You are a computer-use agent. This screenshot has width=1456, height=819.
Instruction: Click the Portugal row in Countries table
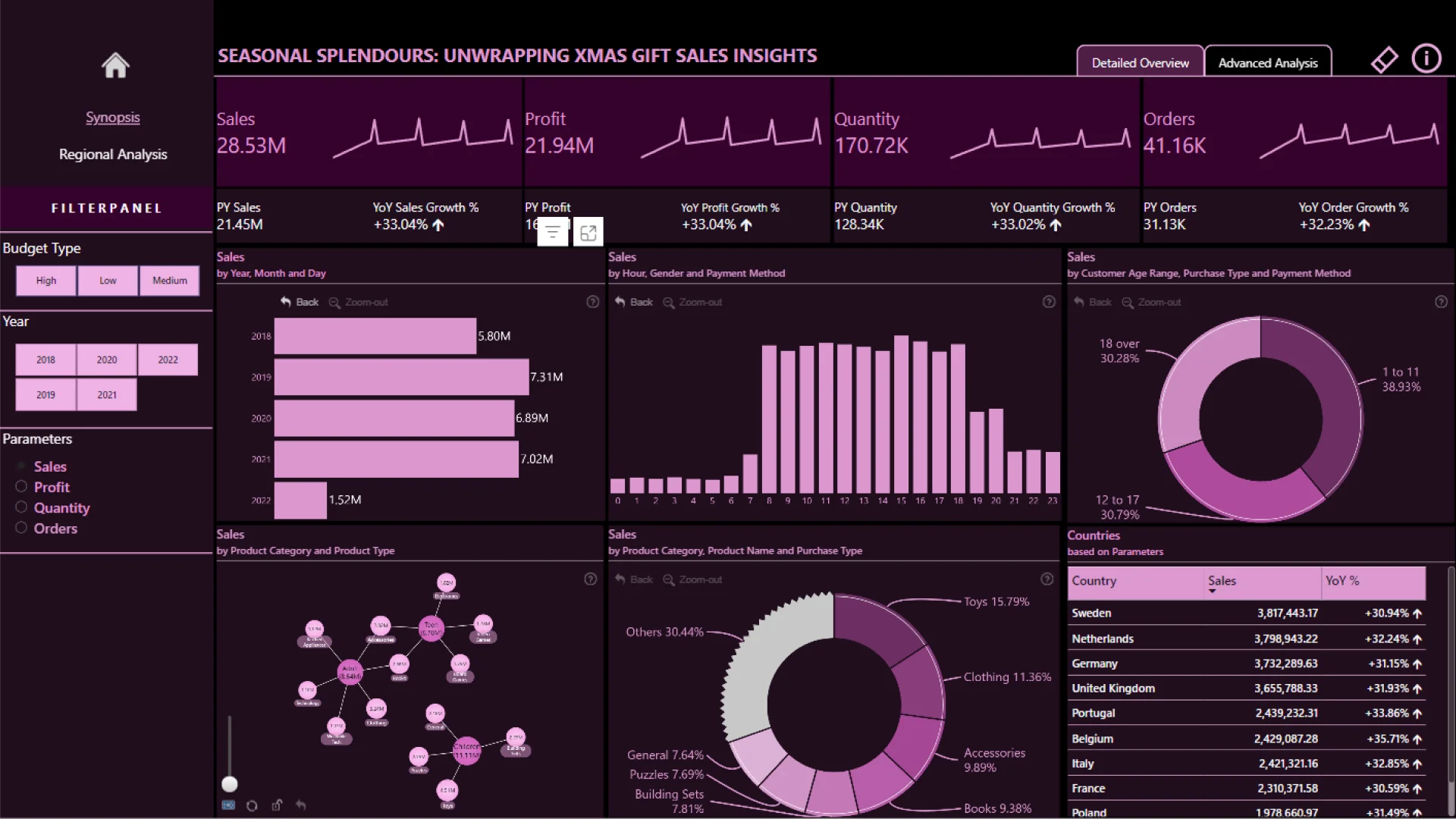pos(1246,714)
